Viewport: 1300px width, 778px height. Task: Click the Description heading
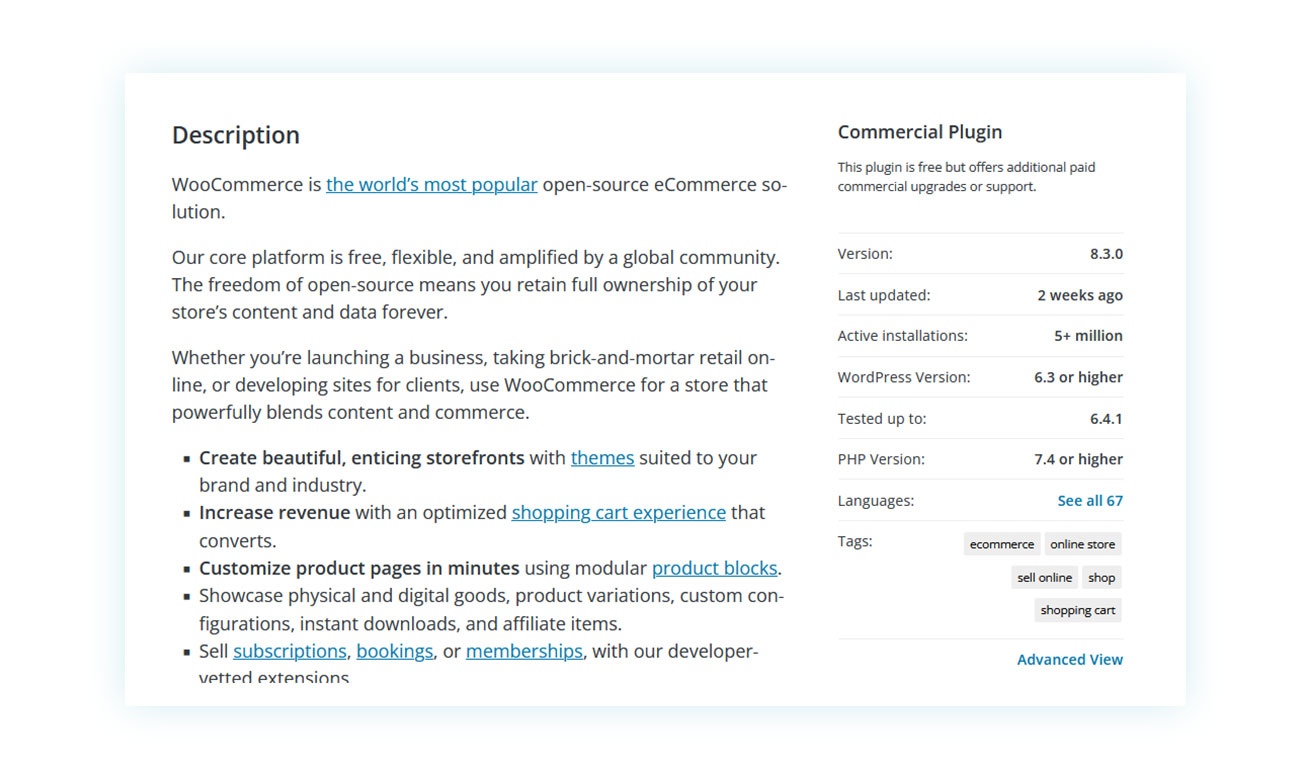[236, 135]
